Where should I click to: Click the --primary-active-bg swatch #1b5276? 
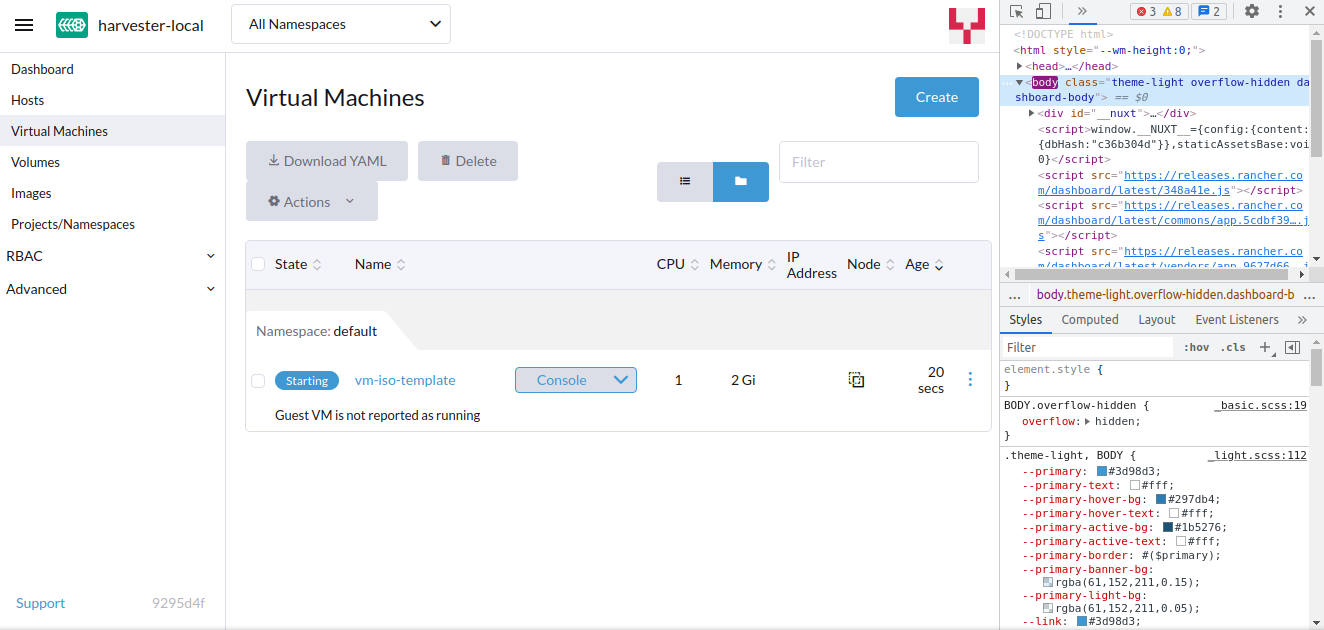(x=1168, y=527)
